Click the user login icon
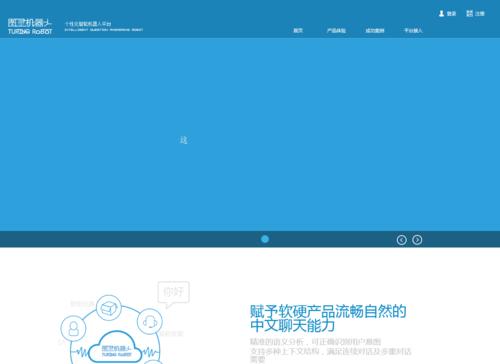The width and height of the screenshot is (500, 364). click(441, 13)
